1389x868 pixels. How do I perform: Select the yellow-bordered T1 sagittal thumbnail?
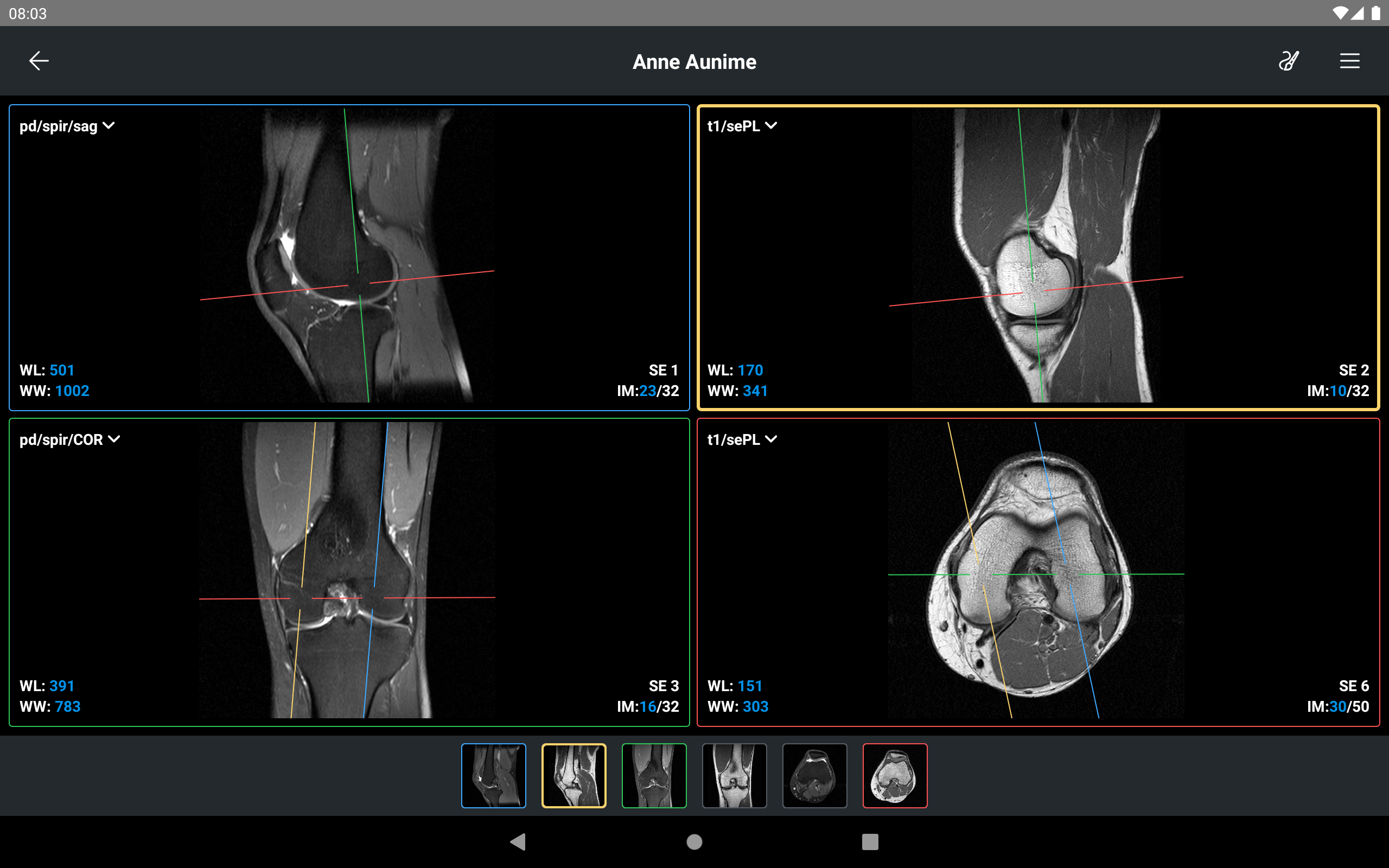pyautogui.click(x=574, y=776)
